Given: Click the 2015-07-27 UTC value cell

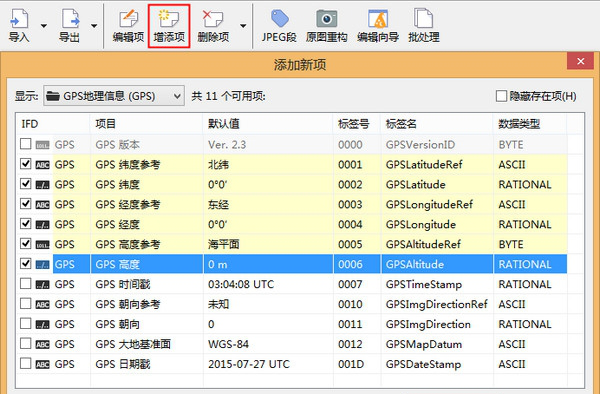Looking at the screenshot, I should tap(249, 364).
